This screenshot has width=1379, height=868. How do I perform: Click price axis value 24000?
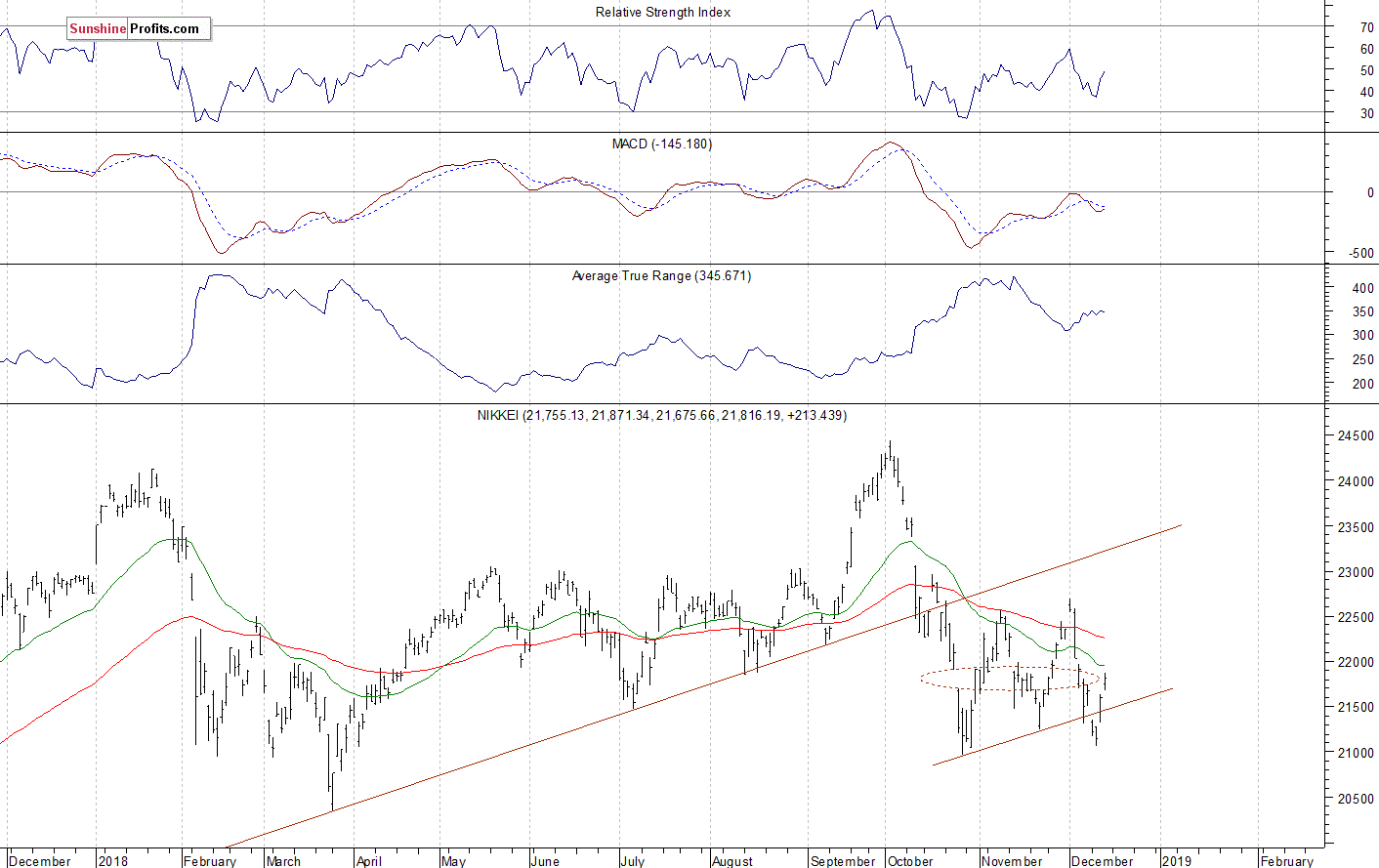tap(1356, 482)
